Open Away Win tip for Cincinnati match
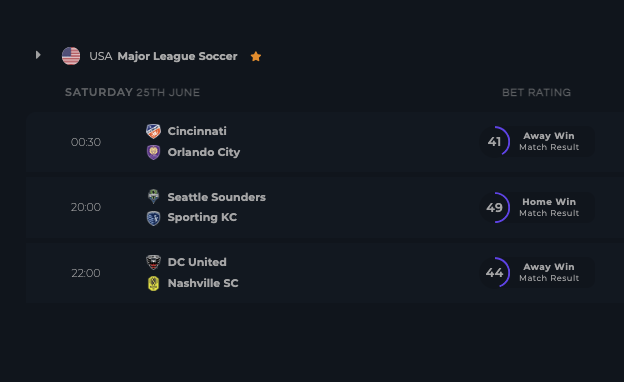624x382 pixels. pyautogui.click(x=549, y=141)
